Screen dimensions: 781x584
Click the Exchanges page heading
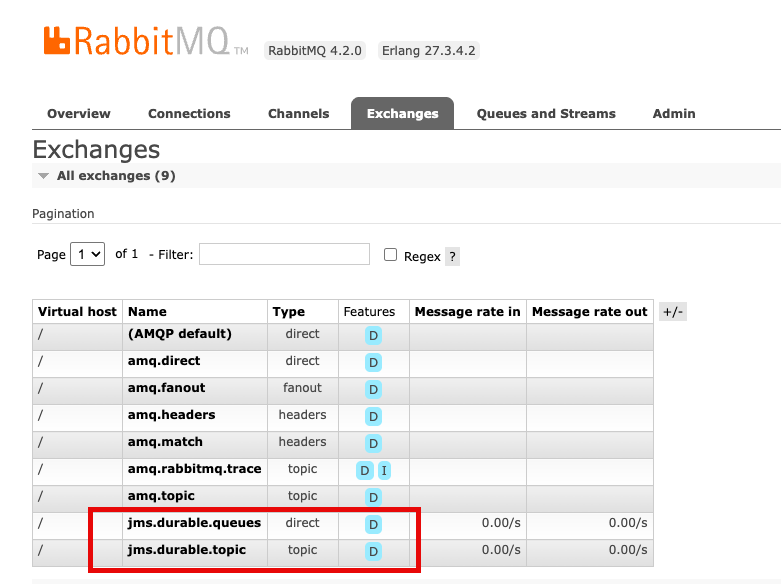point(96,149)
